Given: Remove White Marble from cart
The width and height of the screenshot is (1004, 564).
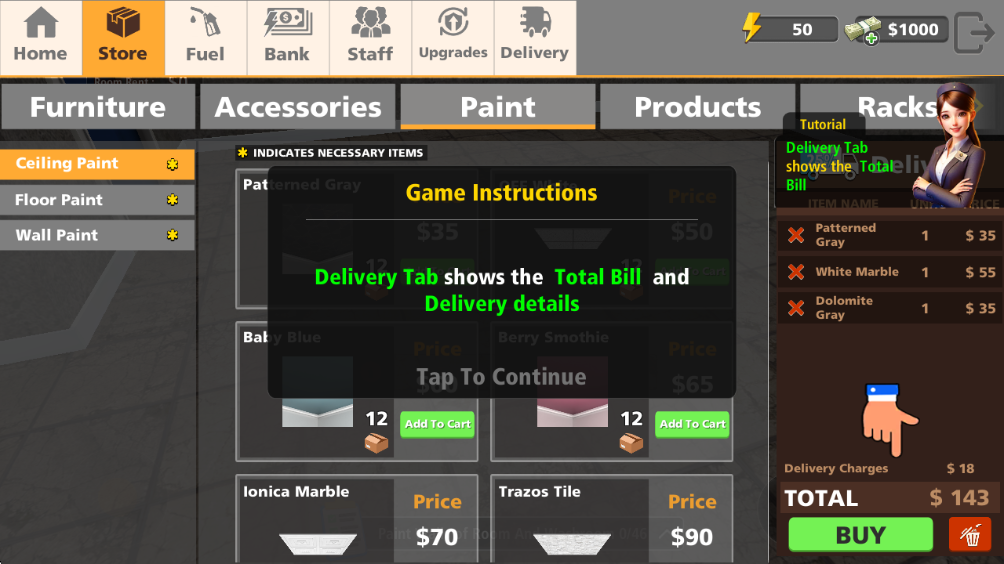Looking at the screenshot, I should [796, 272].
